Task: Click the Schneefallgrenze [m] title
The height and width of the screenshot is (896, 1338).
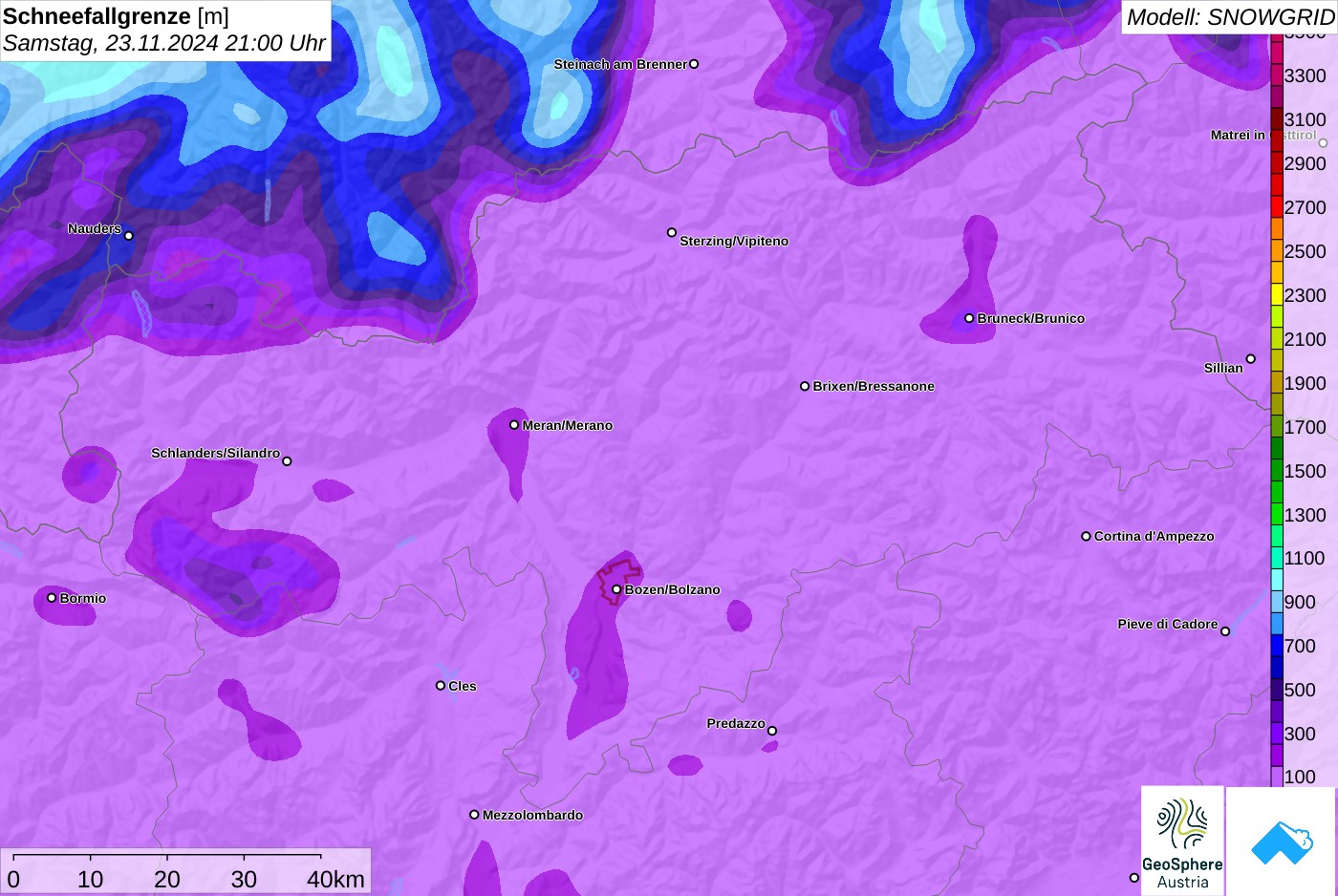Action: pyautogui.click(x=116, y=16)
